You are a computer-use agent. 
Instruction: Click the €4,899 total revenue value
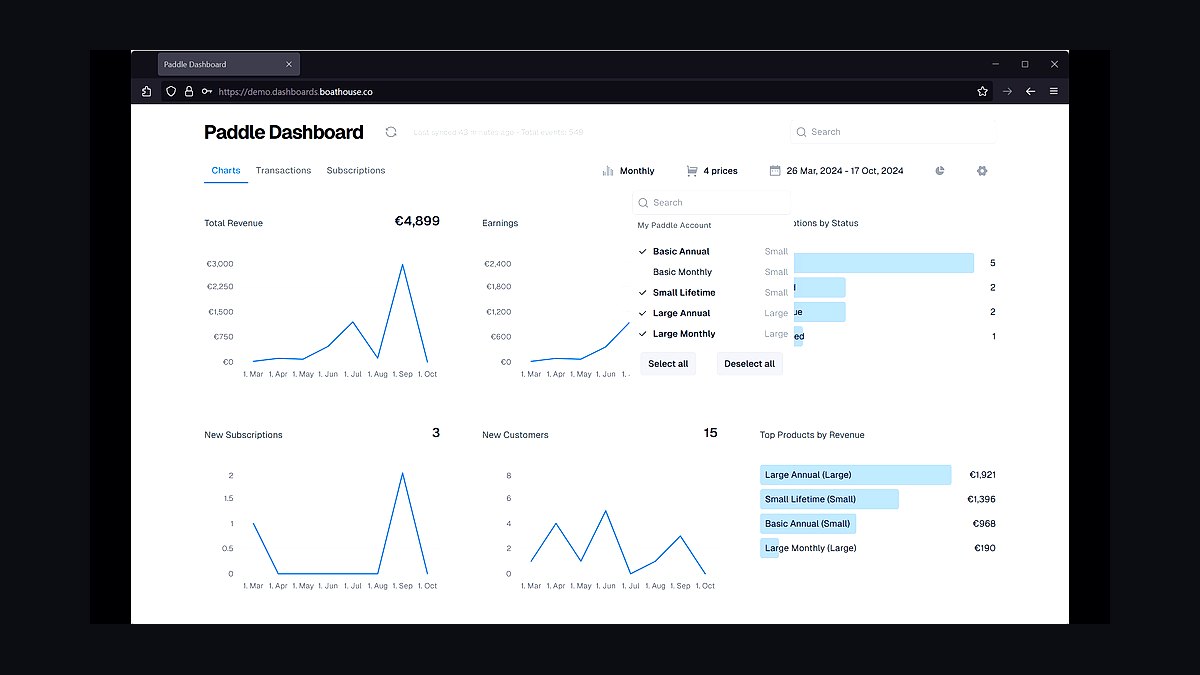[417, 221]
